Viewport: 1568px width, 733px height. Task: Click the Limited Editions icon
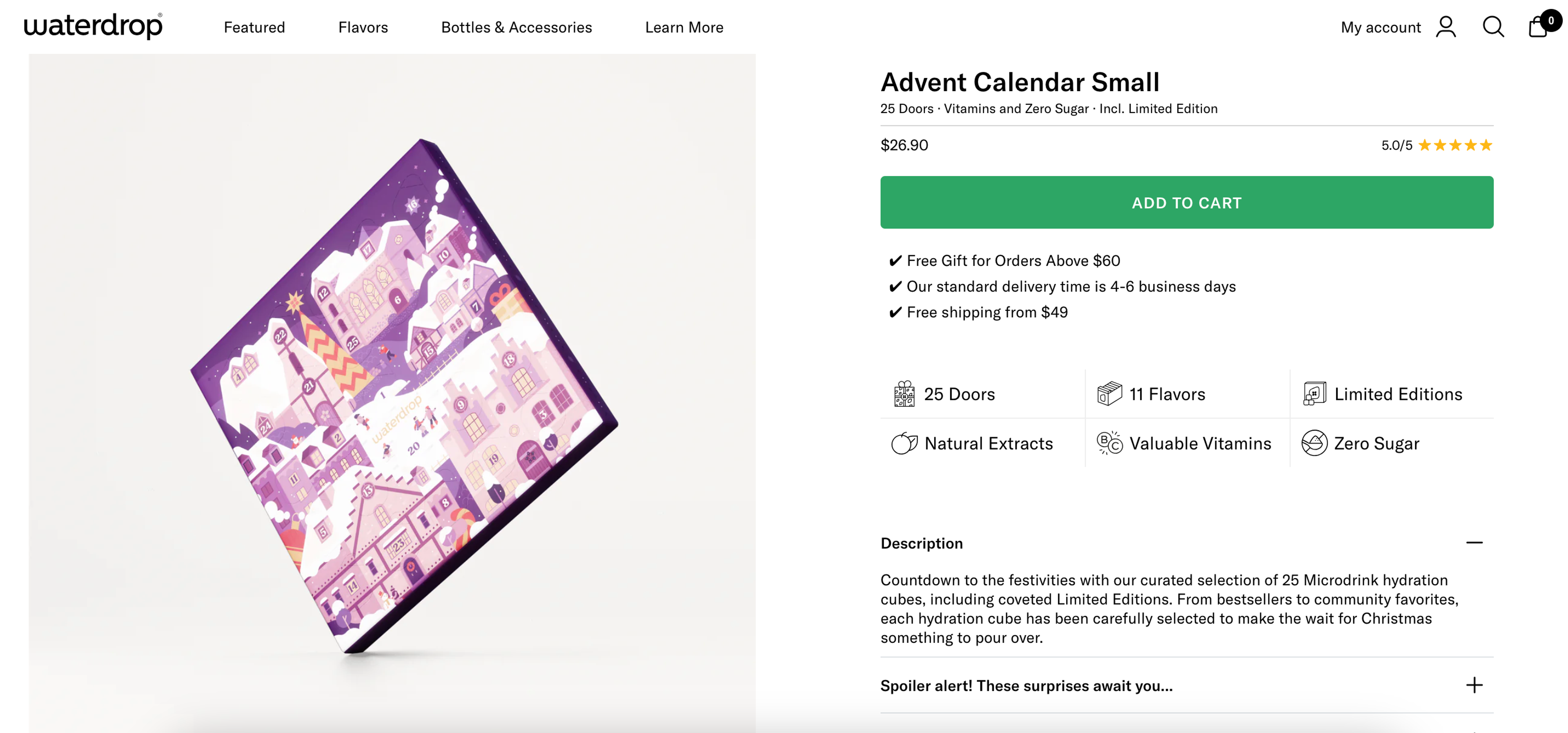tap(1313, 393)
